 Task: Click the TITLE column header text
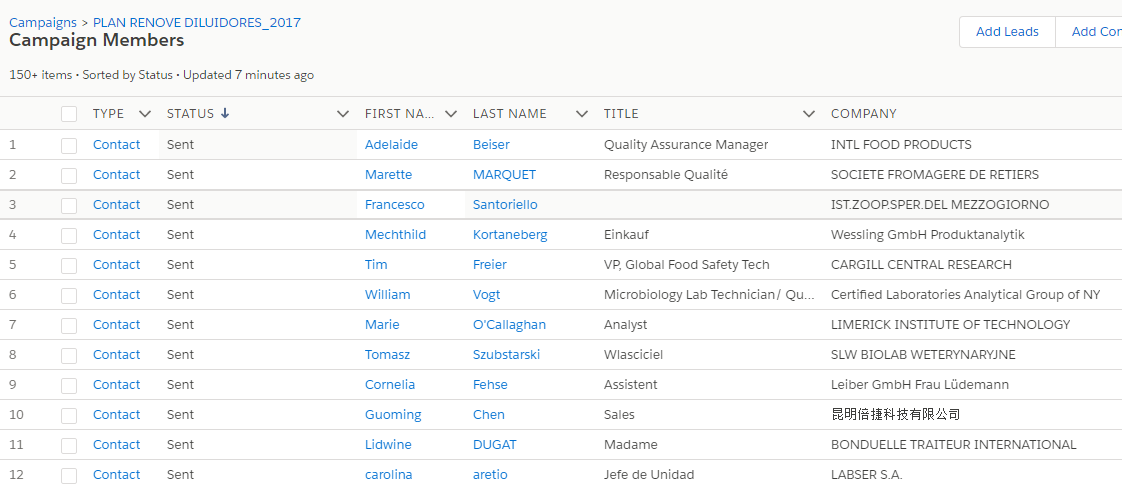point(621,114)
